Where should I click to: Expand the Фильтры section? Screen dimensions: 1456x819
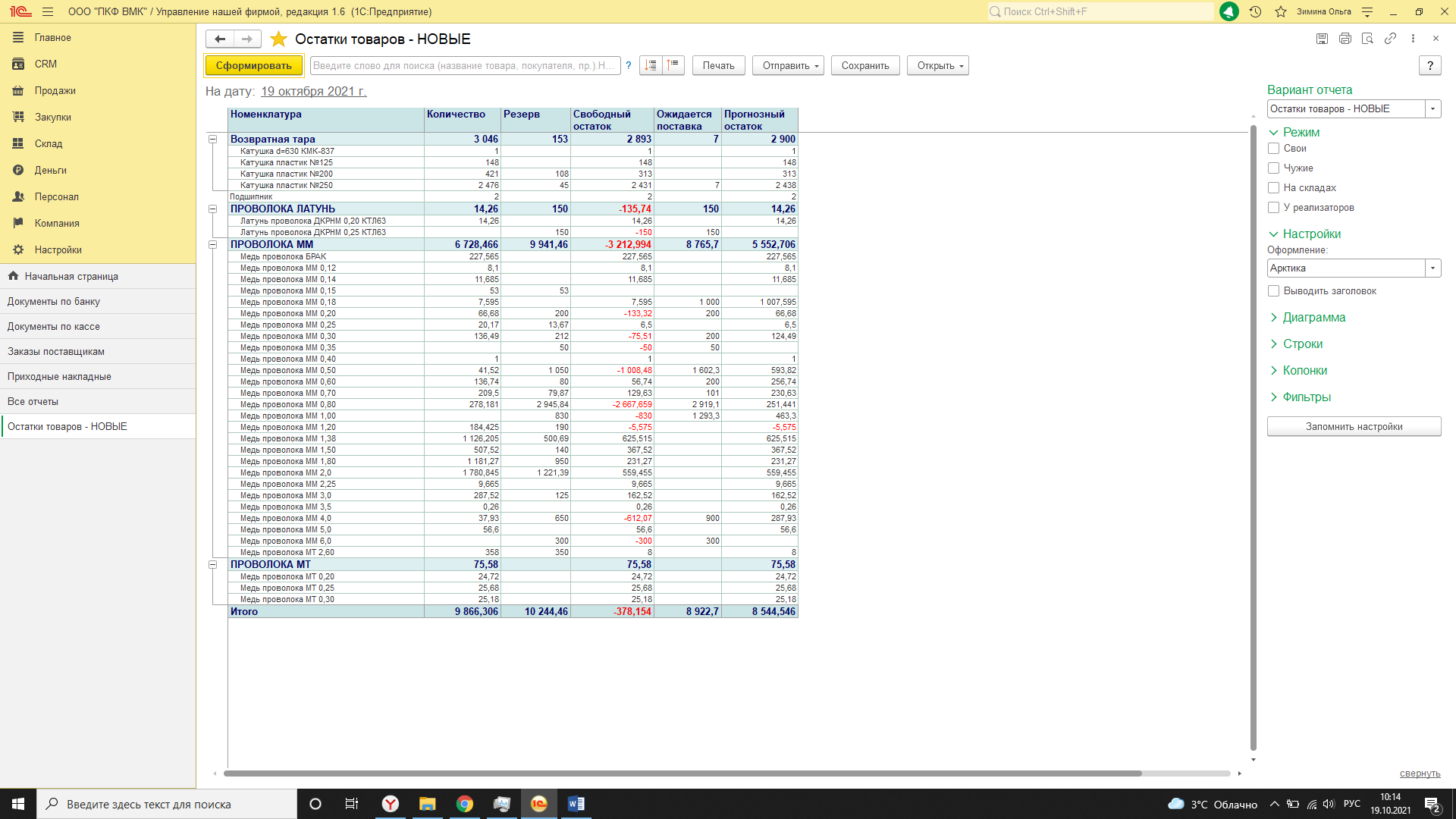[1306, 397]
